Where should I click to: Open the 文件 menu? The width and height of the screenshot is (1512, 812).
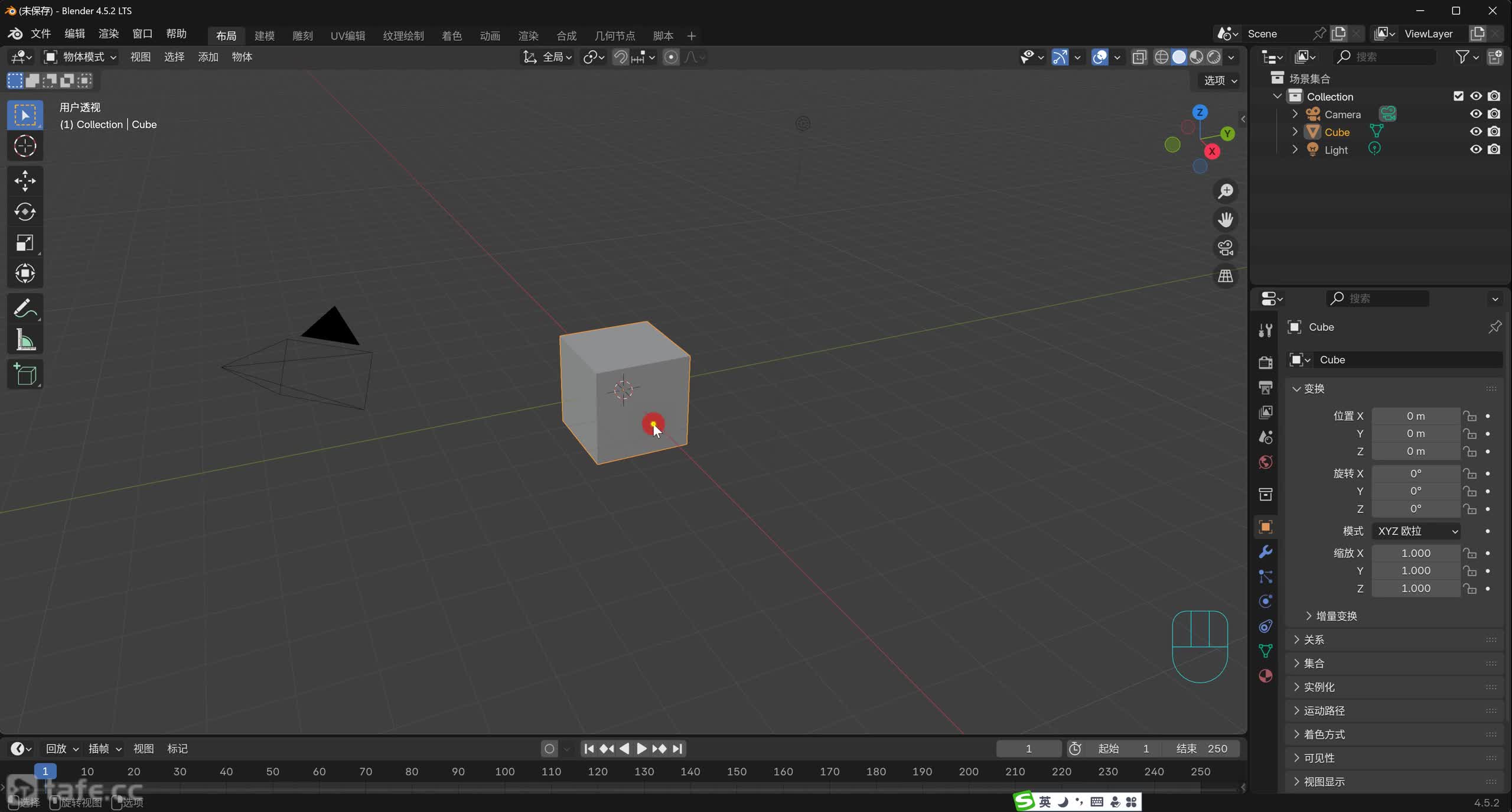pyautogui.click(x=41, y=34)
